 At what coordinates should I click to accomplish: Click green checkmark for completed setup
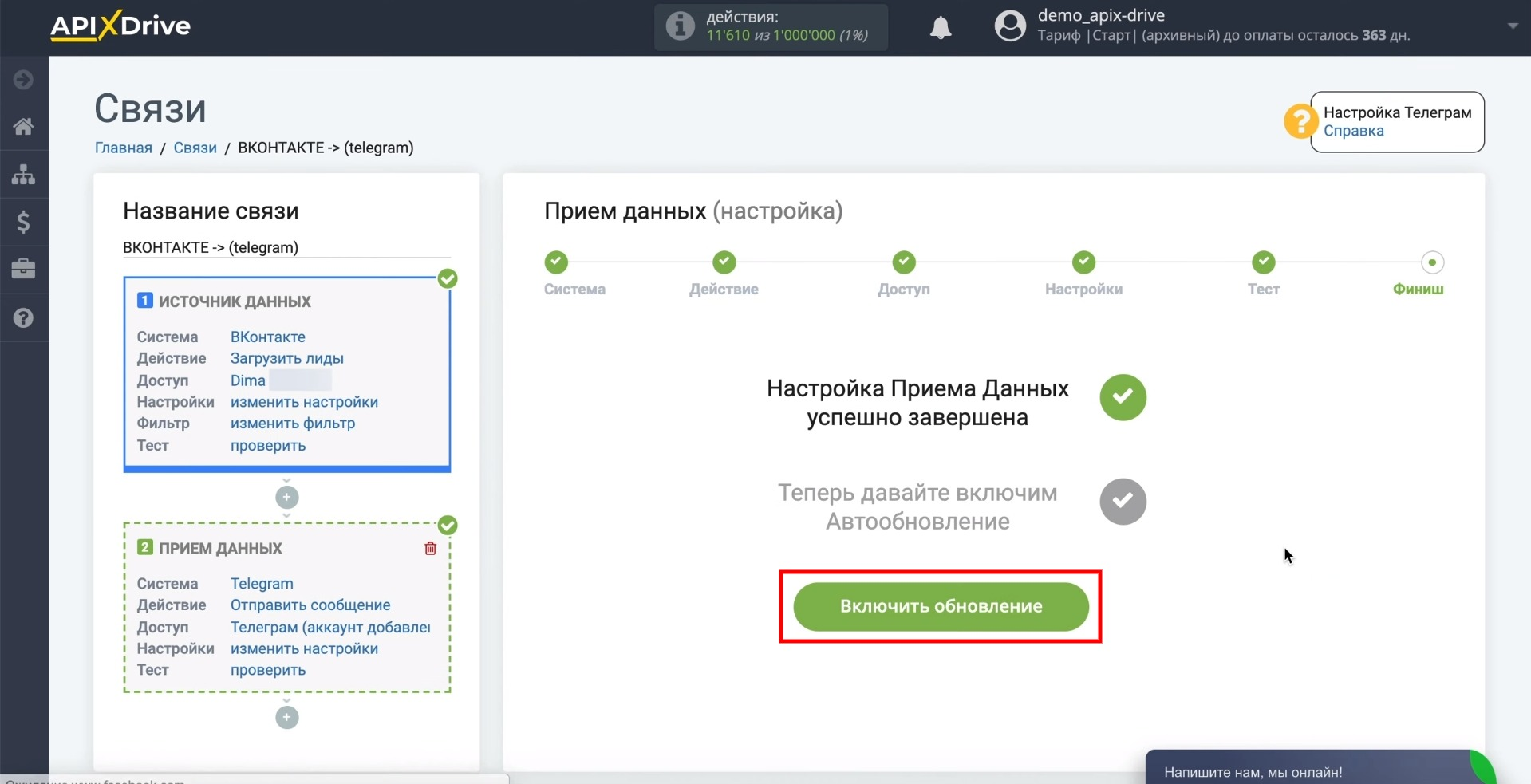coord(1123,397)
